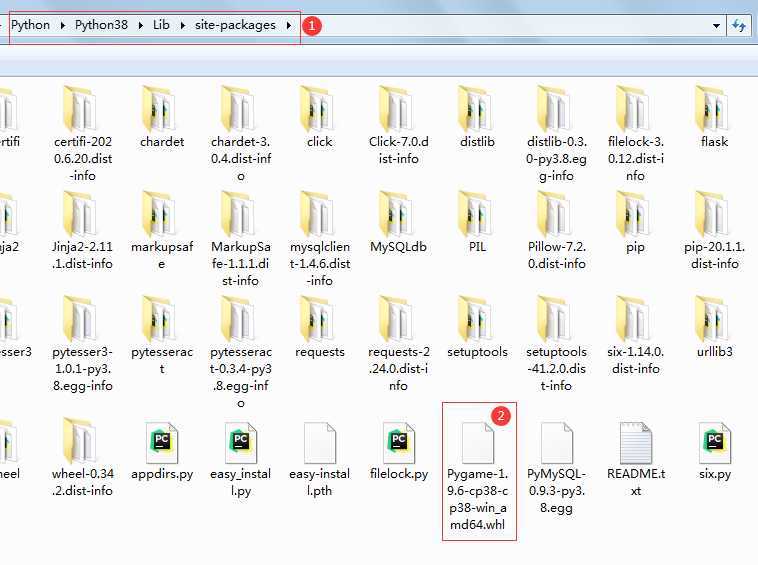Open the chardet folder

click(162, 117)
